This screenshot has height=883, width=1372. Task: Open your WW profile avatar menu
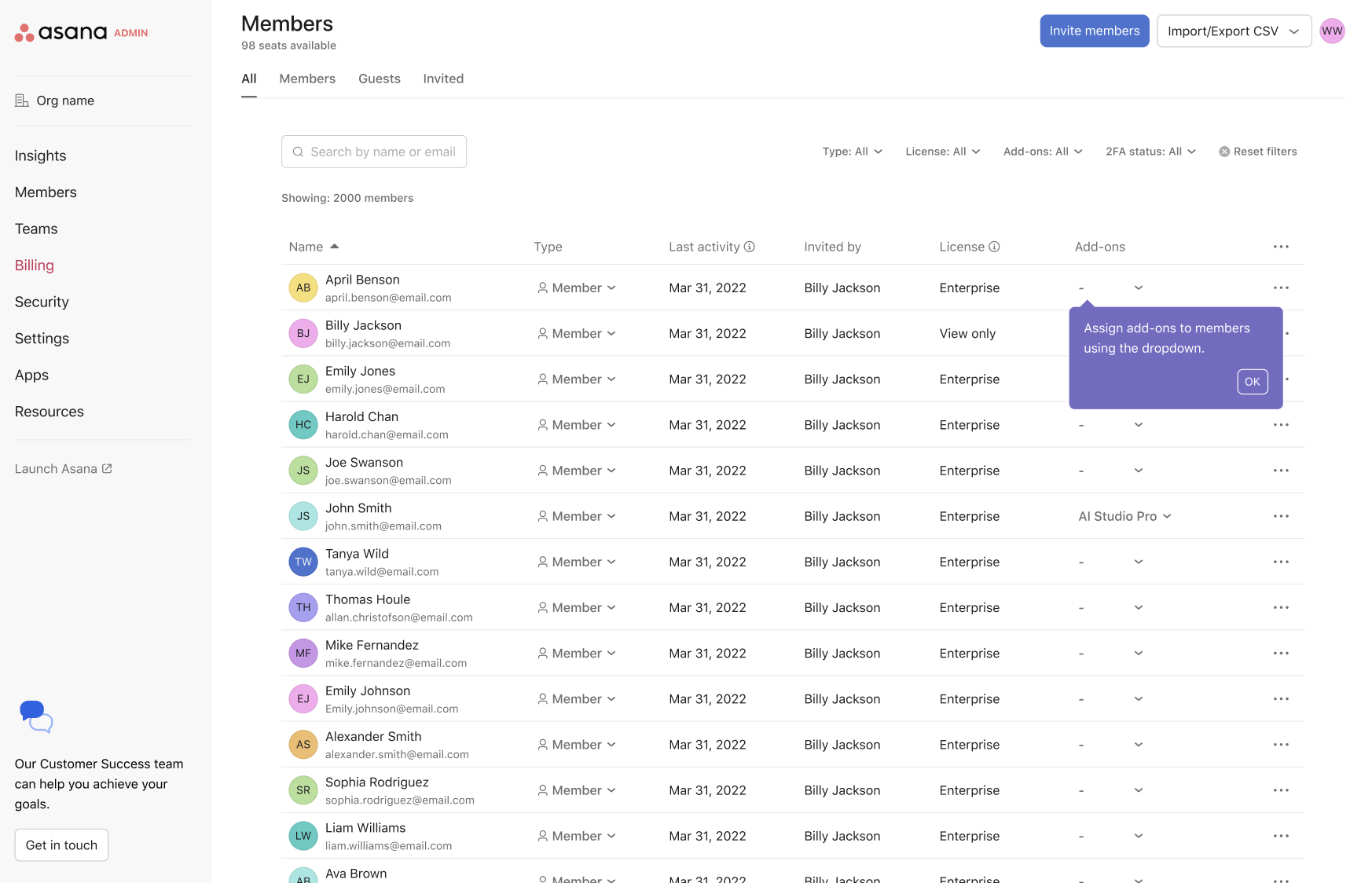pos(1333,31)
